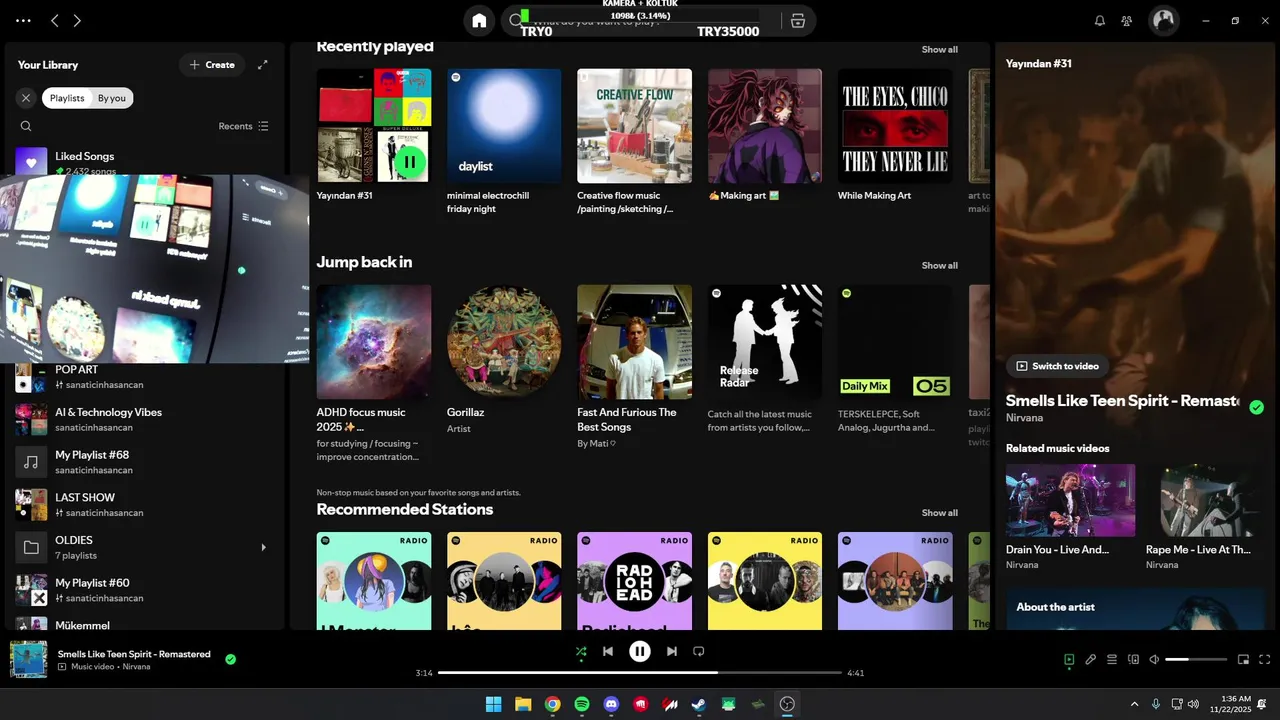
Task: Search within Your Library
Action: [26, 126]
